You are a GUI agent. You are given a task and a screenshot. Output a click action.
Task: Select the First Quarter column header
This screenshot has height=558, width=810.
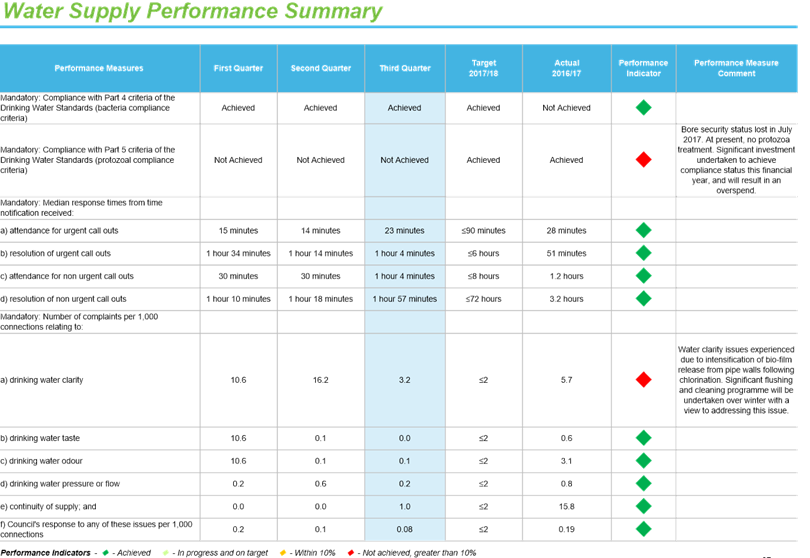[x=238, y=68]
